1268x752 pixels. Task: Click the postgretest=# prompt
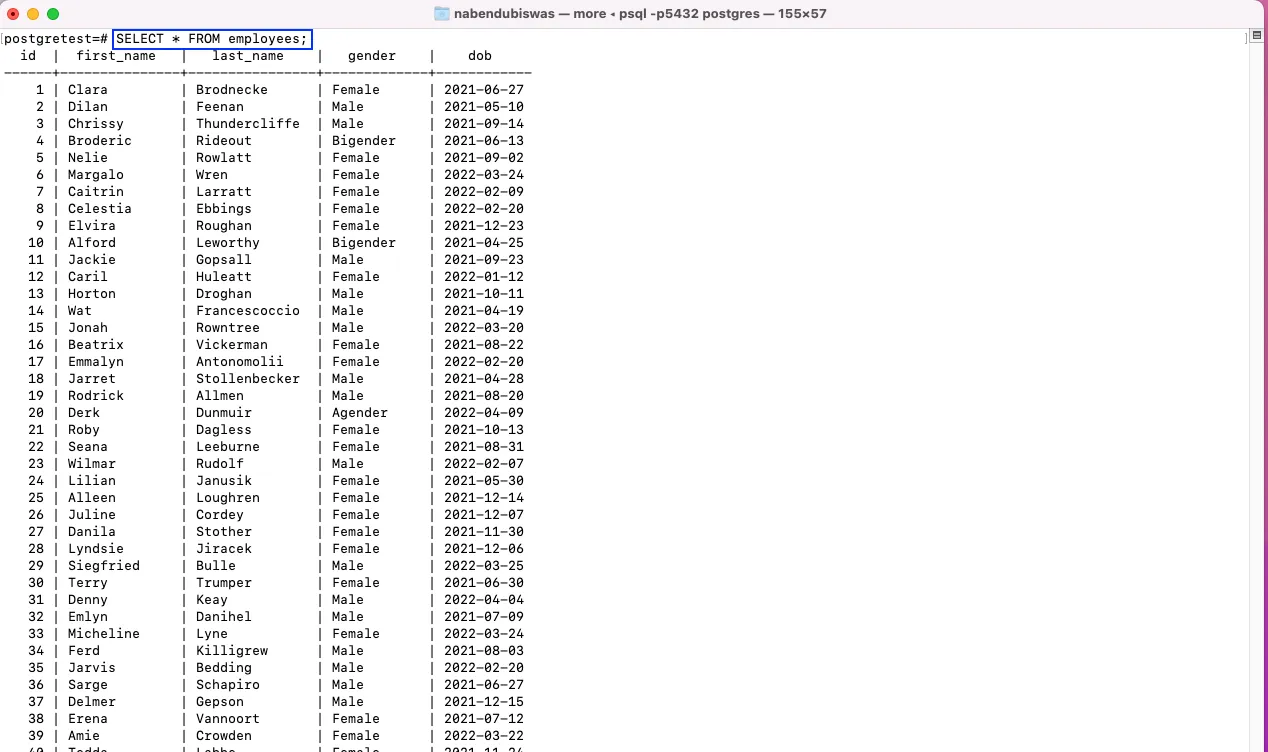pyautogui.click(x=56, y=39)
